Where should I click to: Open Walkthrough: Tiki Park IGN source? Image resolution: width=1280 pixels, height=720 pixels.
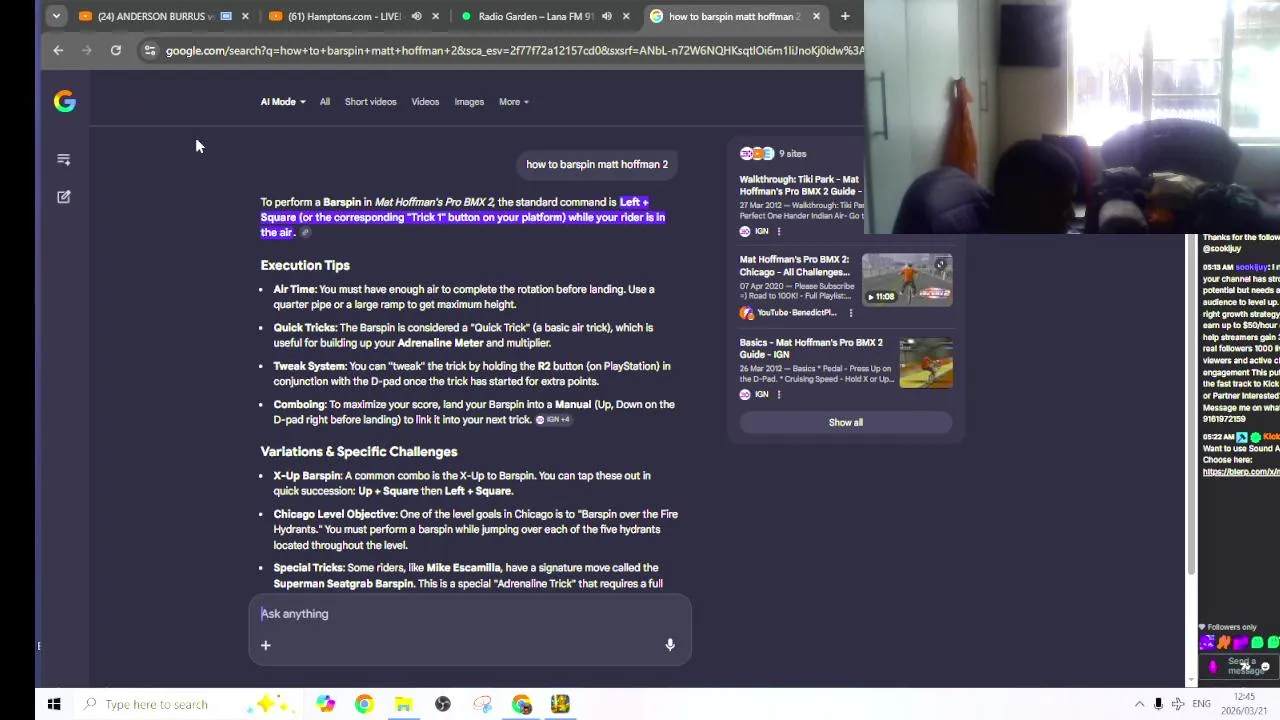[800, 185]
